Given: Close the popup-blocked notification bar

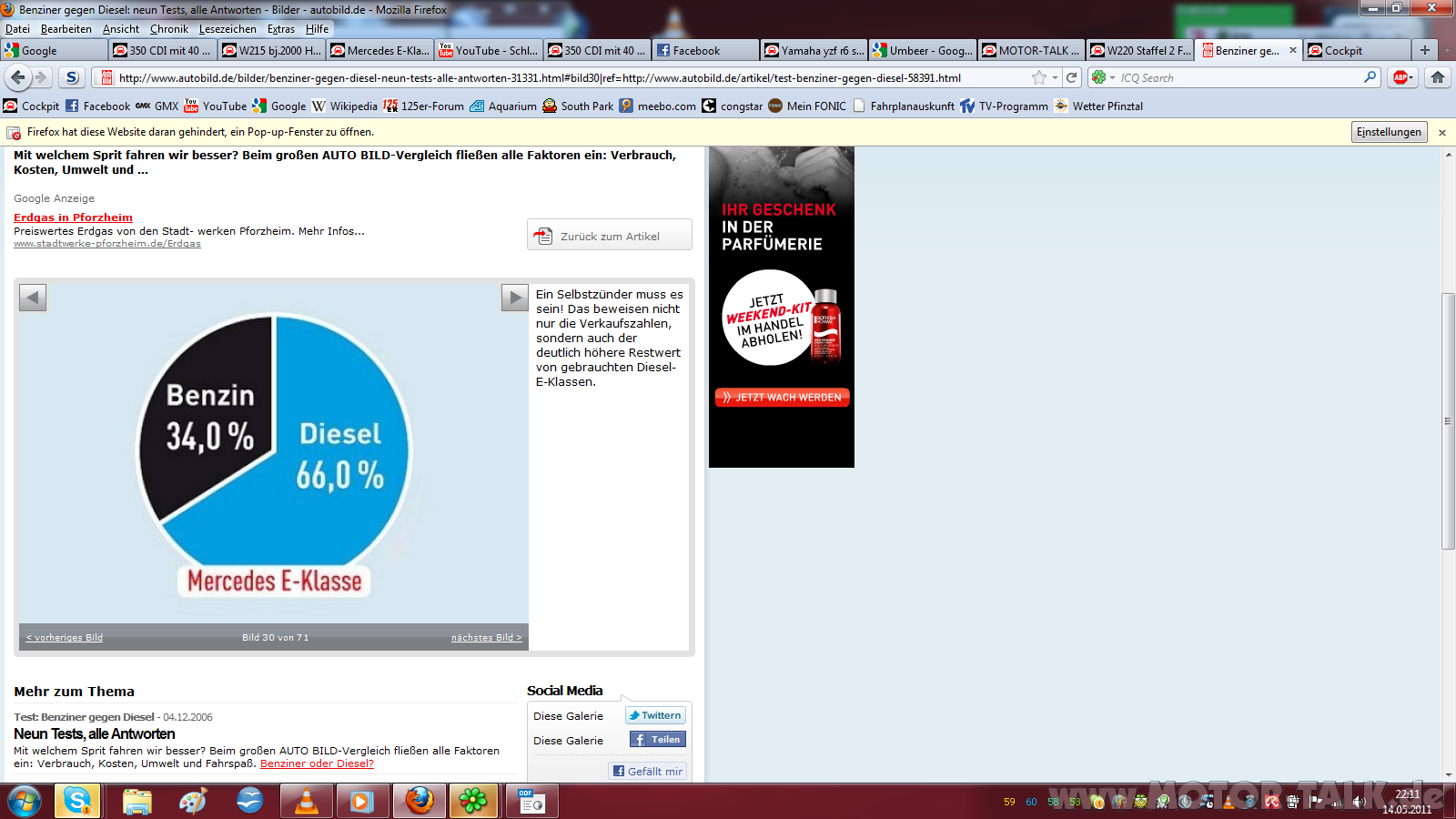Looking at the screenshot, I should point(1442,133).
